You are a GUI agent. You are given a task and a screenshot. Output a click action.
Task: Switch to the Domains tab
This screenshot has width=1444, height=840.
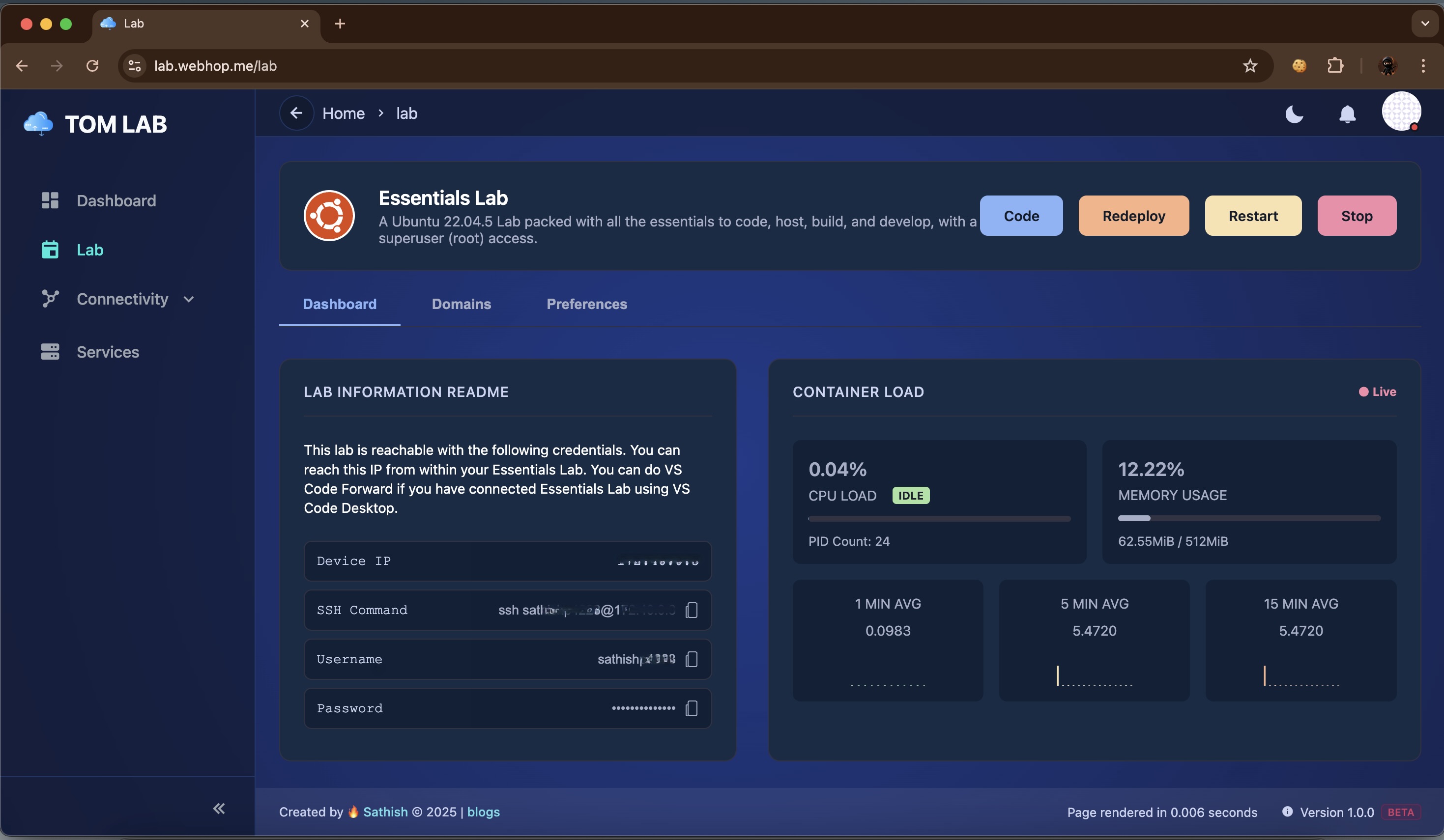point(462,304)
